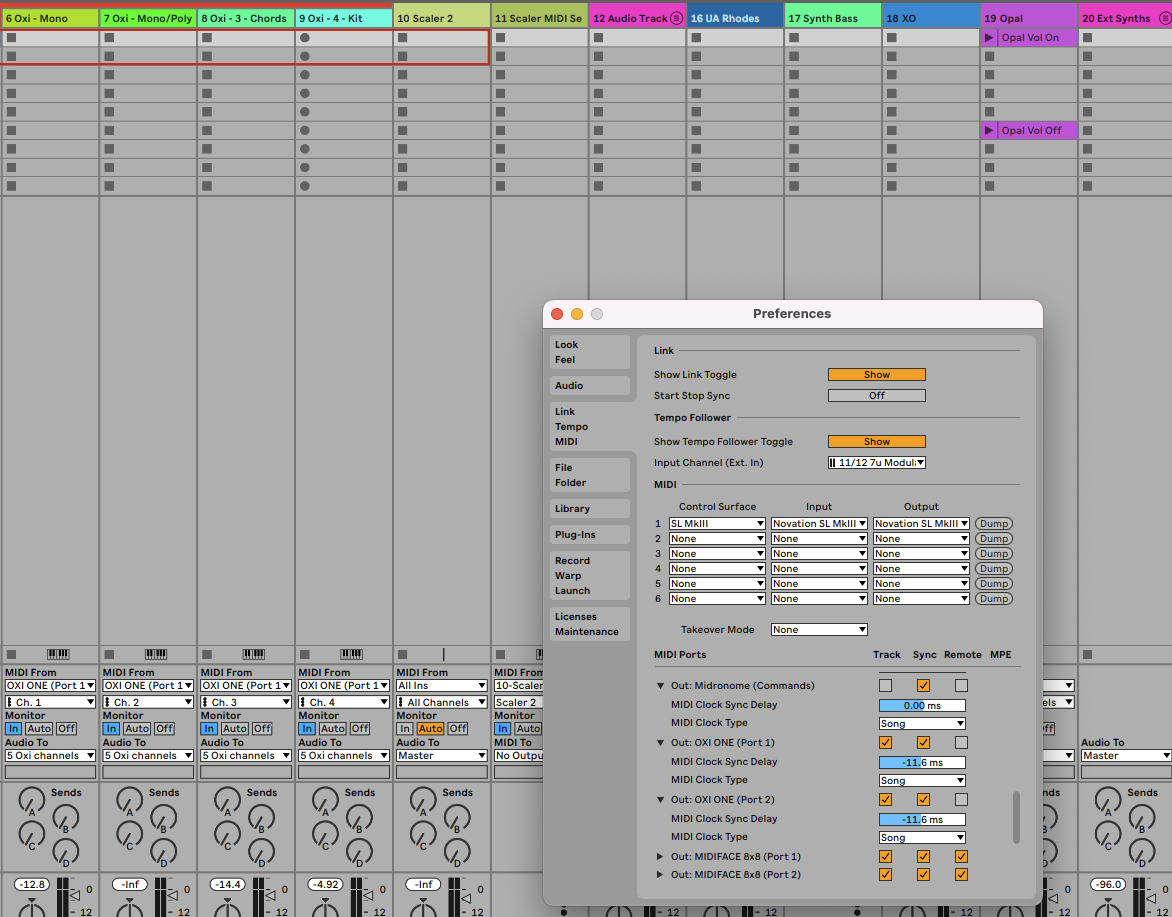Open Library preferences tab

click(589, 509)
